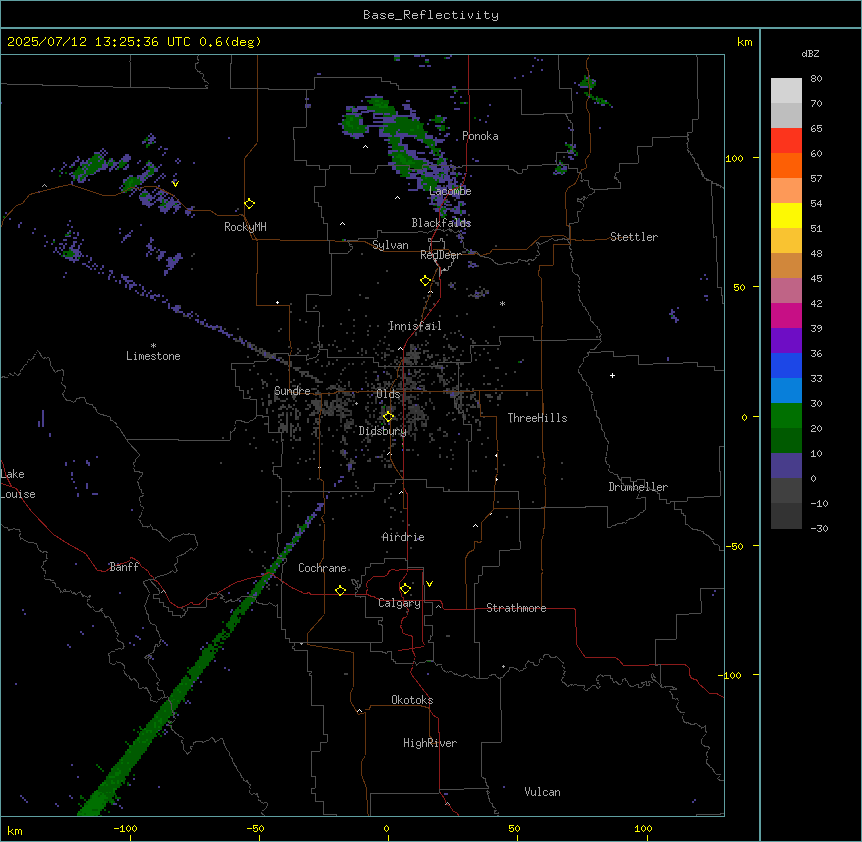Select the Vulcan label
This screenshot has width=862, height=842.
542,792
